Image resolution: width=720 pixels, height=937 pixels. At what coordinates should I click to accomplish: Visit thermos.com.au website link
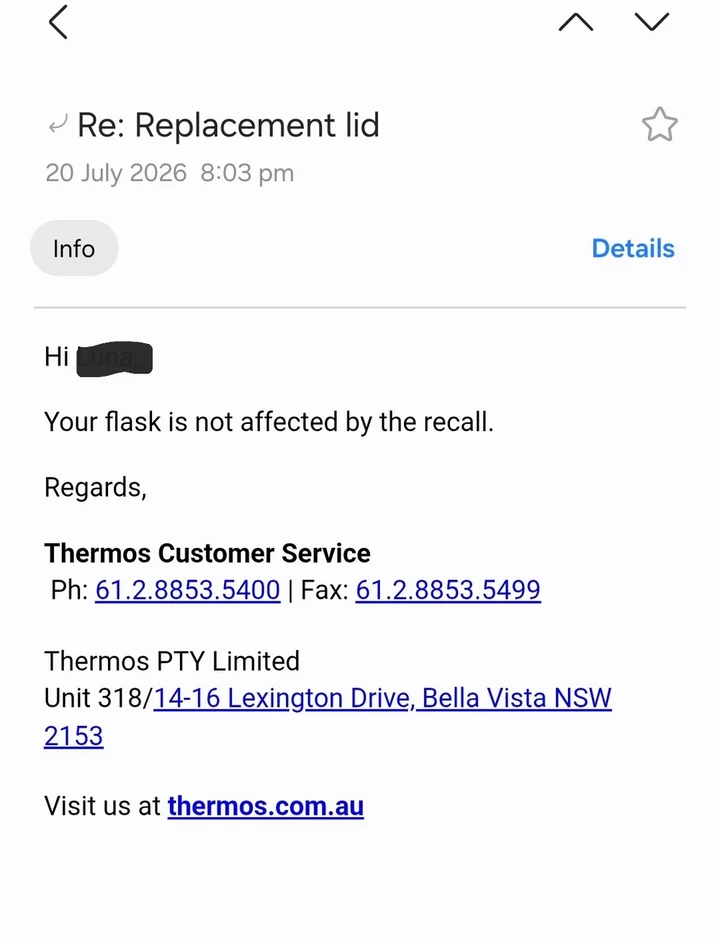(265, 806)
